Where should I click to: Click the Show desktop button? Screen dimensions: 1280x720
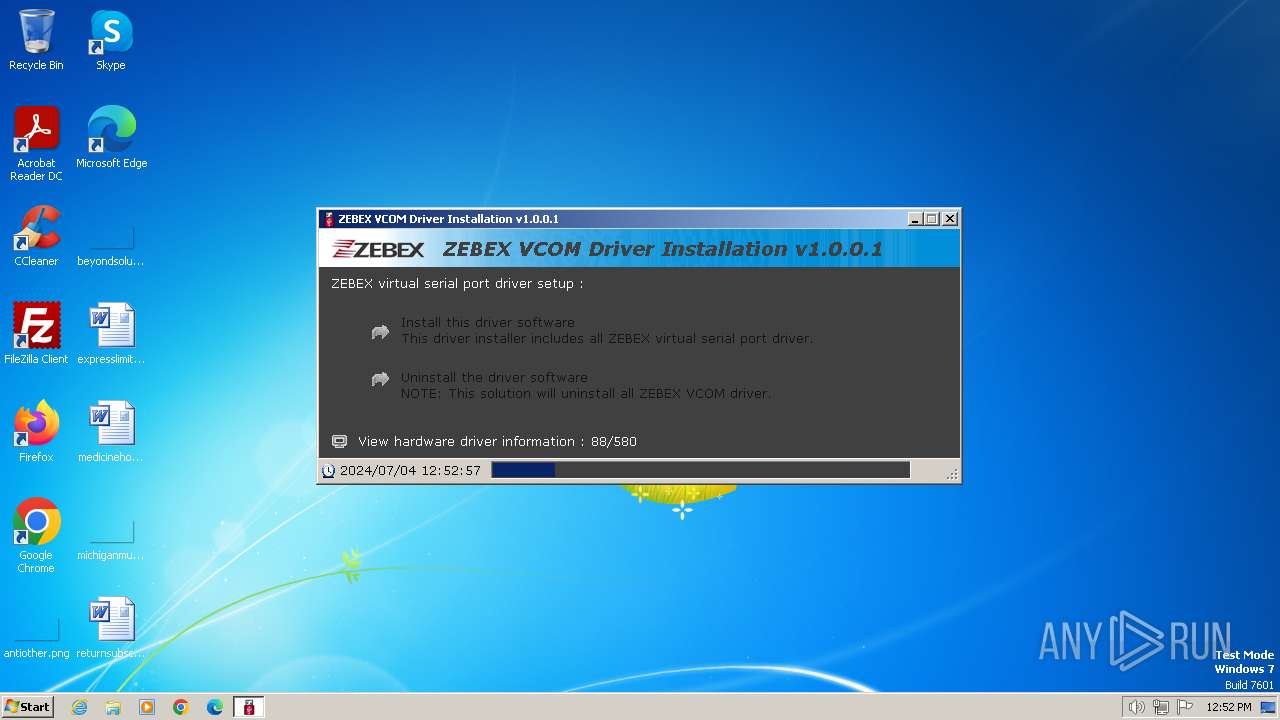[1269, 707]
